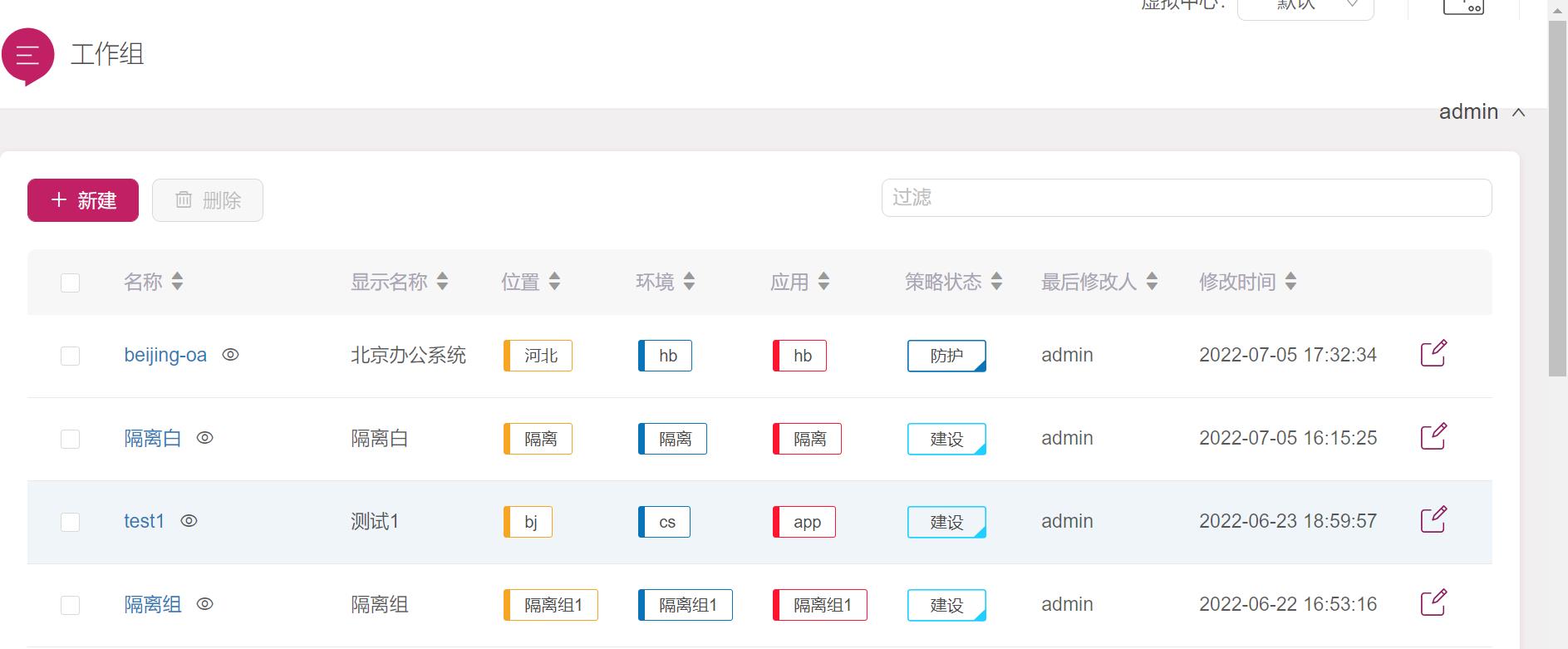Viewport: 1568px width, 649px height.
Task: Check the select-all header checkbox
Action: [x=71, y=283]
